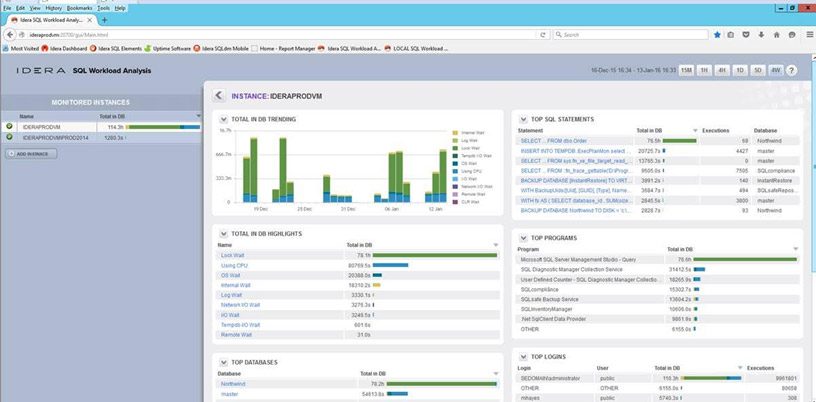Screen dimensions: 816x402
Task: Open the Idera SQL Elements bookmark
Action: click(116, 48)
